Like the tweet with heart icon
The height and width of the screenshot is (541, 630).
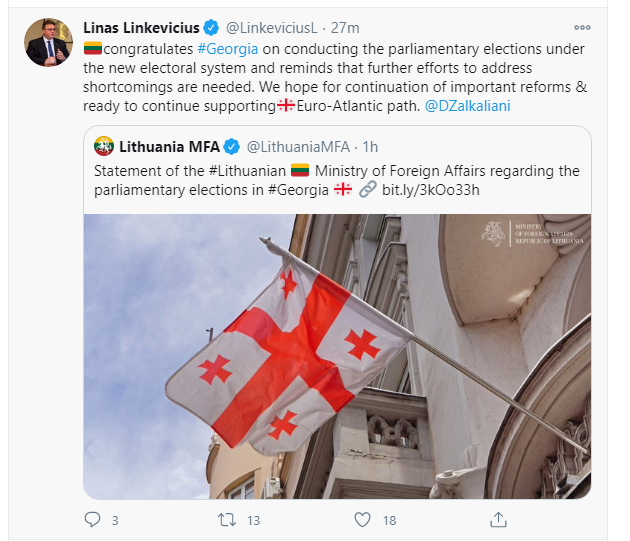point(362,520)
